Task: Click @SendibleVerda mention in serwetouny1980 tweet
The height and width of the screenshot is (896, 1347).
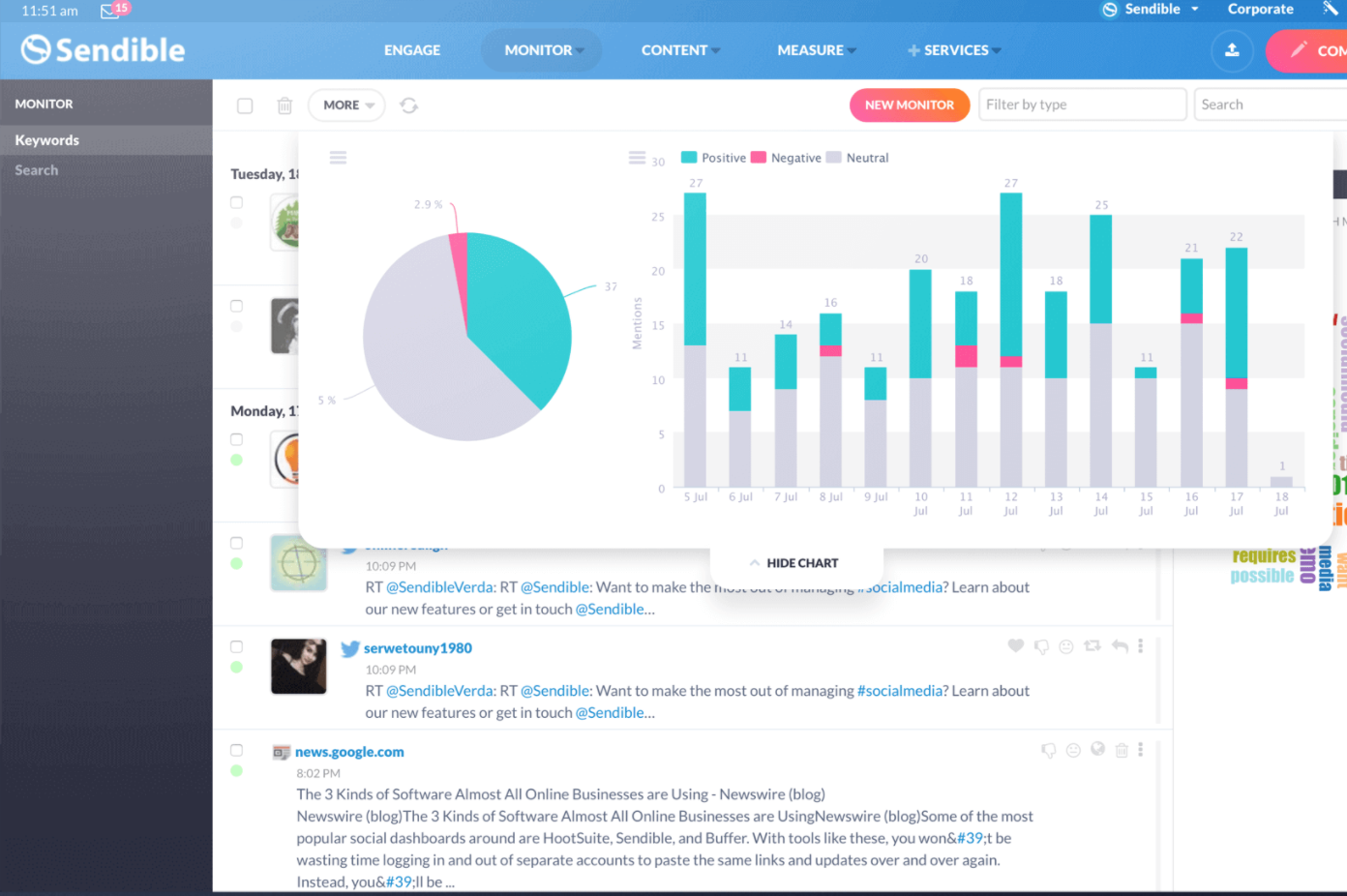Action: pyautogui.click(x=440, y=691)
